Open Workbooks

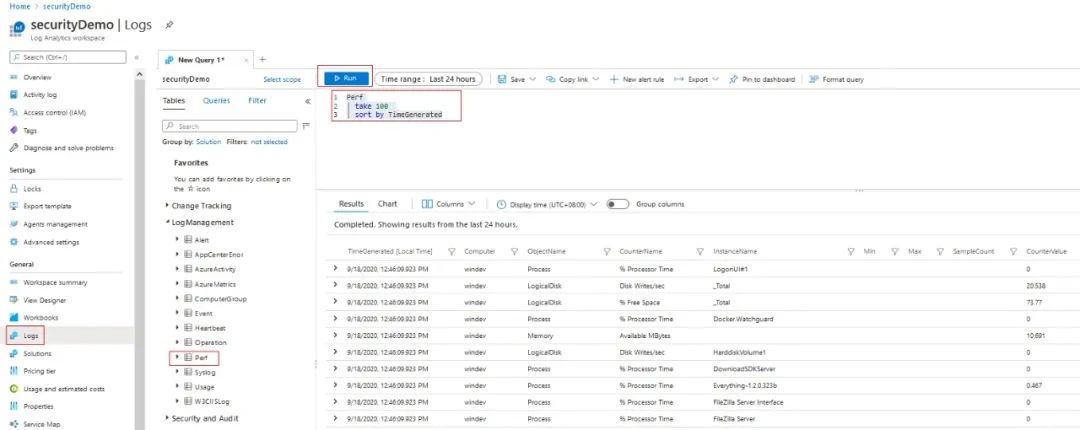pyautogui.click(x=41, y=318)
